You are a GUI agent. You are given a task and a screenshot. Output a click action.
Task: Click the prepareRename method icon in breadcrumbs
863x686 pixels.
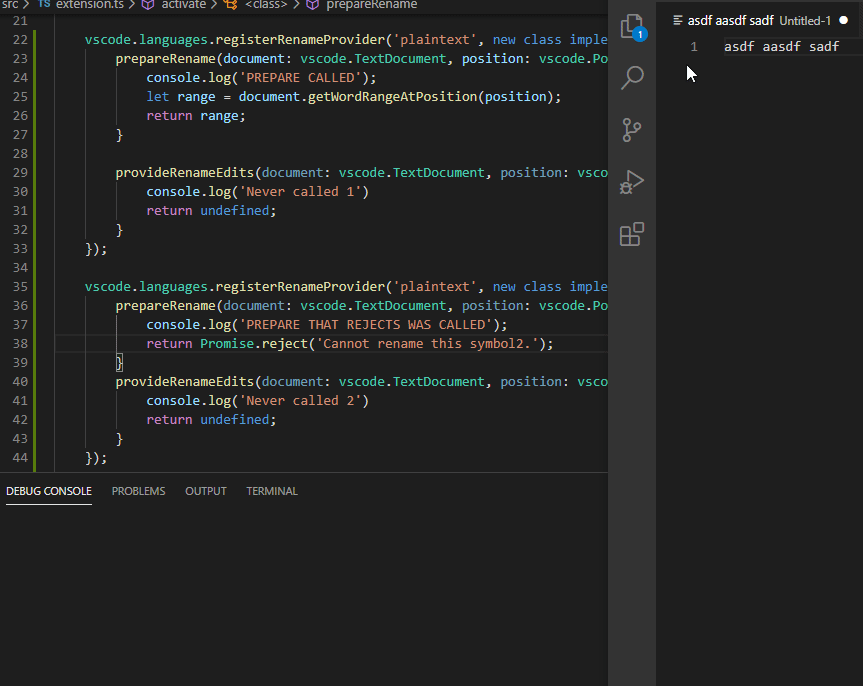313,5
